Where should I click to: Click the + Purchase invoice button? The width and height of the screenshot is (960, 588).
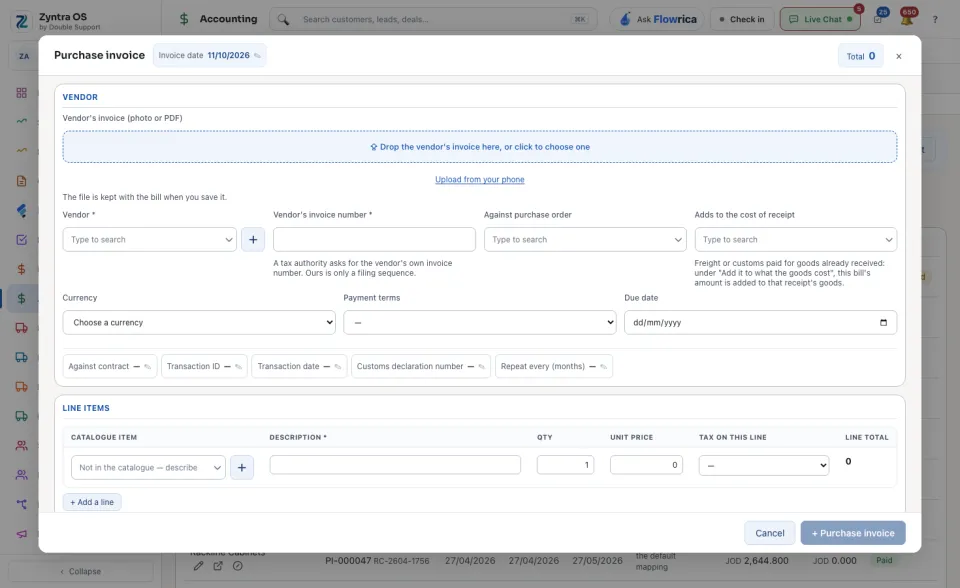pos(853,533)
